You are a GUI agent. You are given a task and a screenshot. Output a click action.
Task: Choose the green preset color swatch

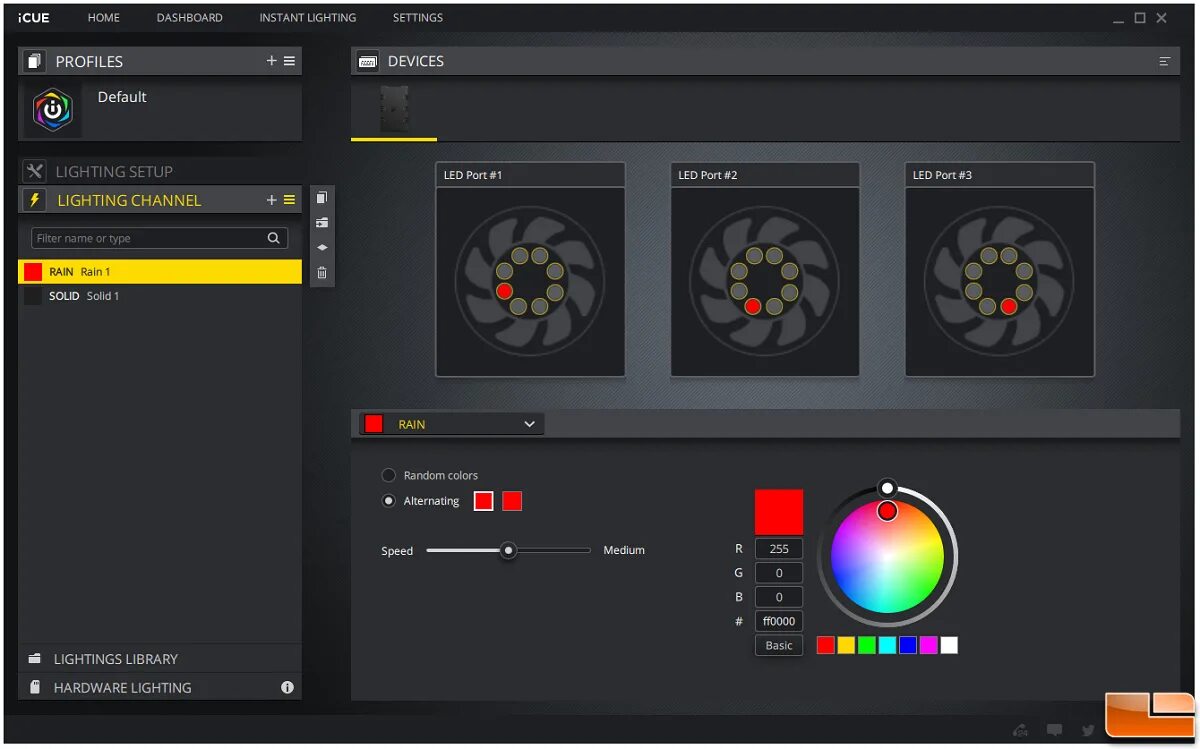point(867,645)
